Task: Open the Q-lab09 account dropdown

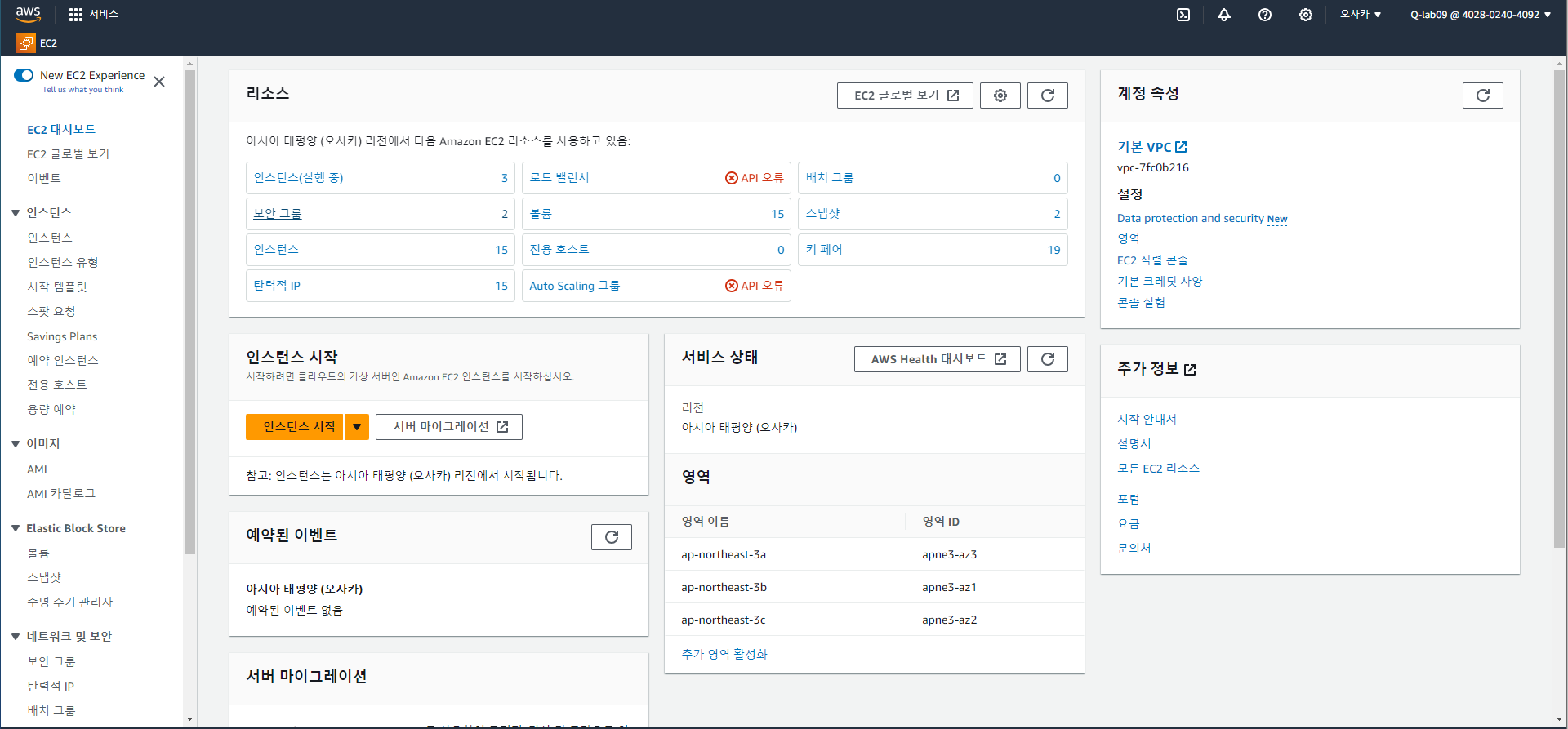Action: coord(1480,15)
